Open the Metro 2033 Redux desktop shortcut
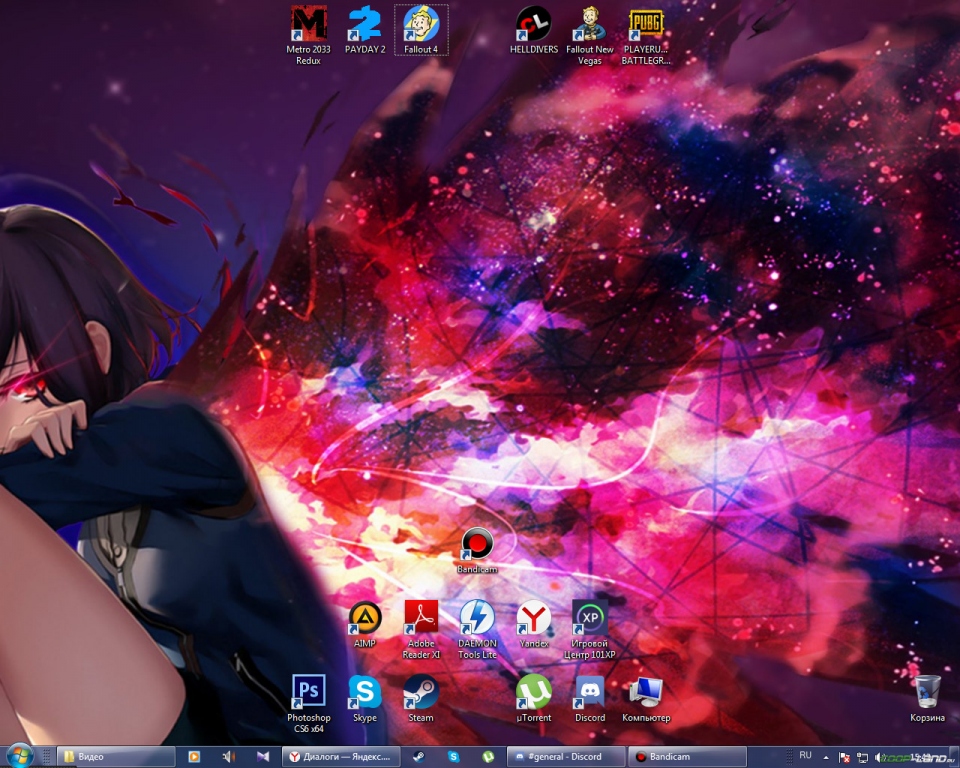960x768 pixels. [308, 34]
